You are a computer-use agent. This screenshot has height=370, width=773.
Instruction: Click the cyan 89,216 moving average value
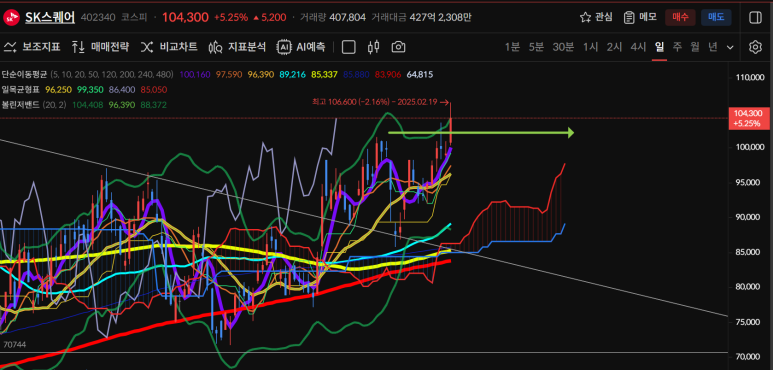pyautogui.click(x=293, y=74)
